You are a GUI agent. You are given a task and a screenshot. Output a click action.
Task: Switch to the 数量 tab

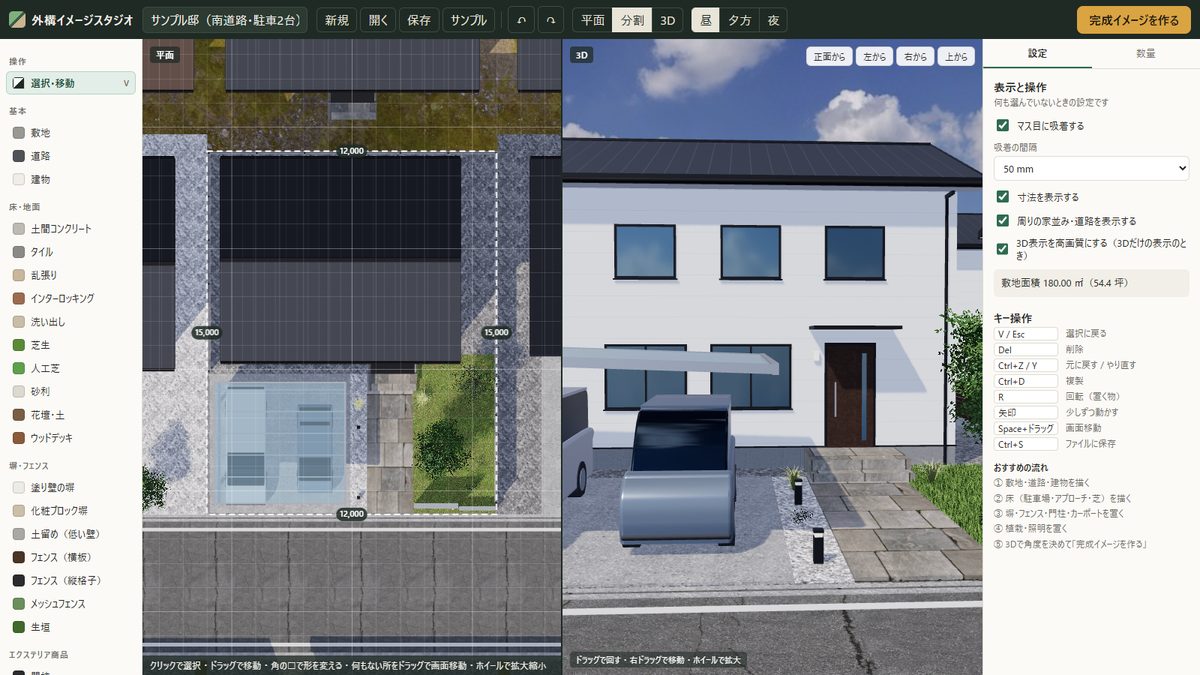pos(1145,53)
